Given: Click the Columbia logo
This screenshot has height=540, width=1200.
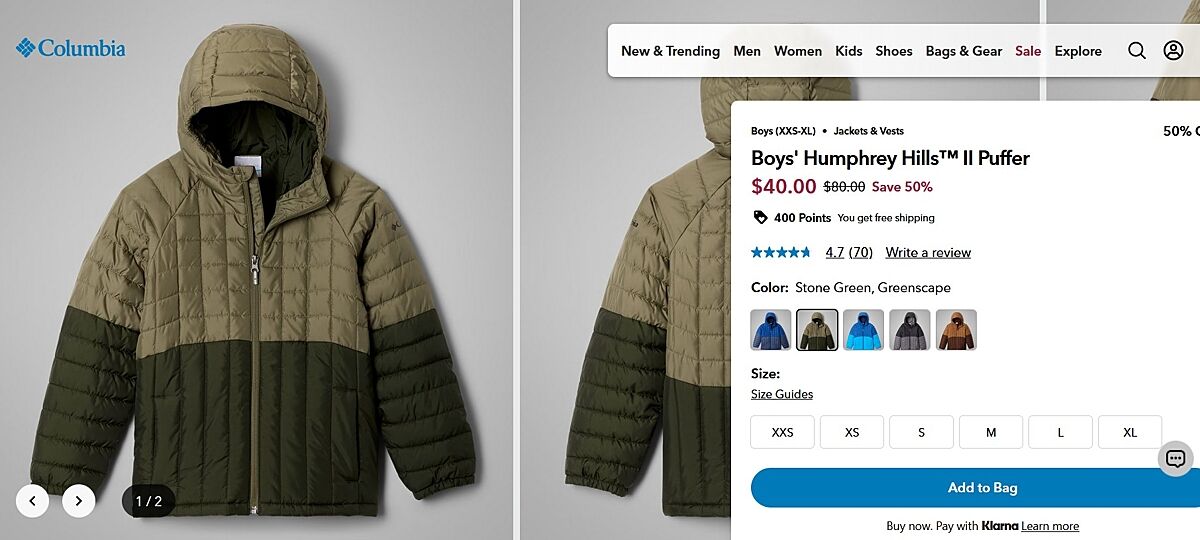Looking at the screenshot, I should pos(70,48).
